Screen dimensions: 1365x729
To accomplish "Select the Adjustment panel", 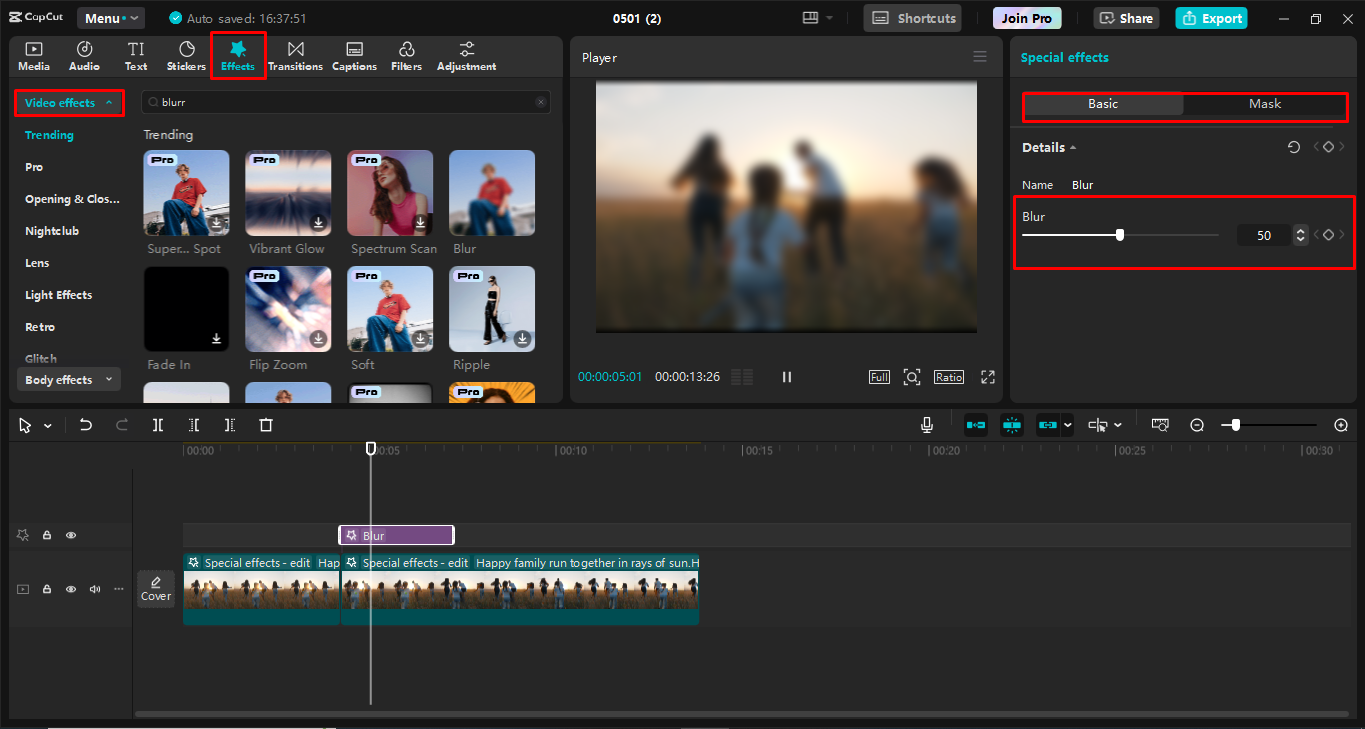I will 465,55.
